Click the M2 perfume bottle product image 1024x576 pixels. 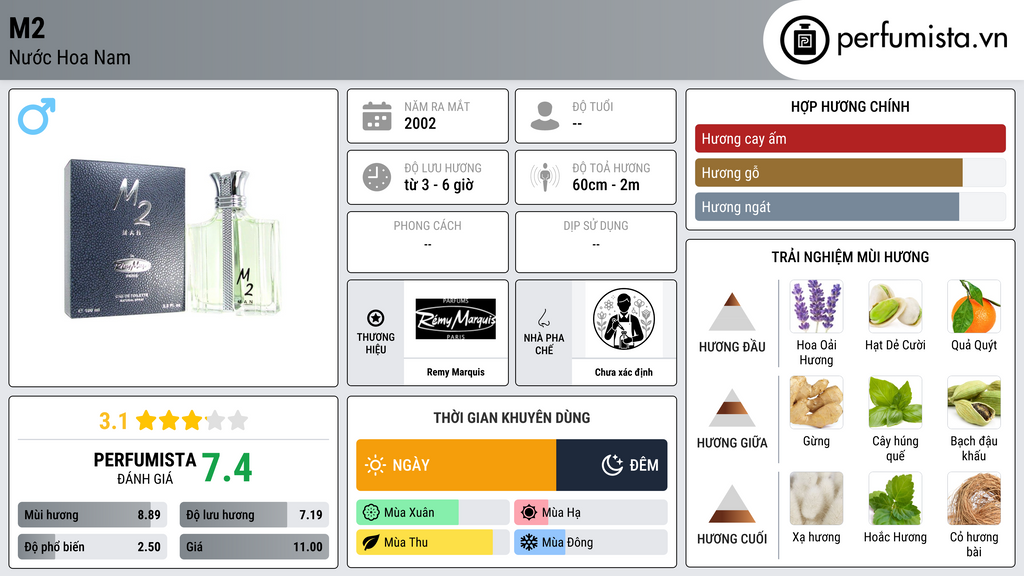(x=173, y=239)
